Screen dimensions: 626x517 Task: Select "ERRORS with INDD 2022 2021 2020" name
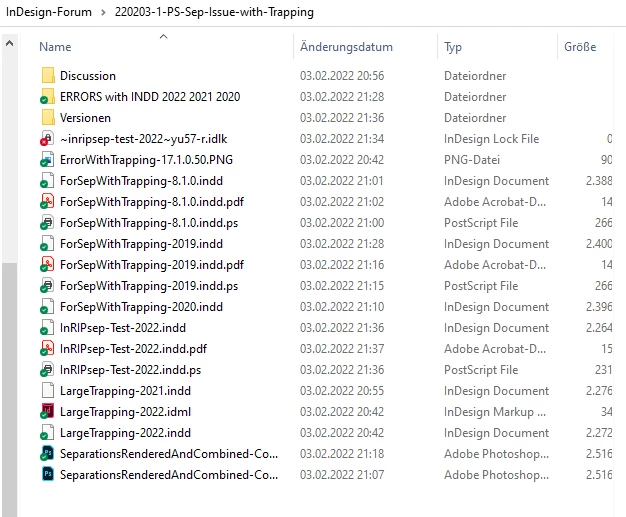(150, 97)
